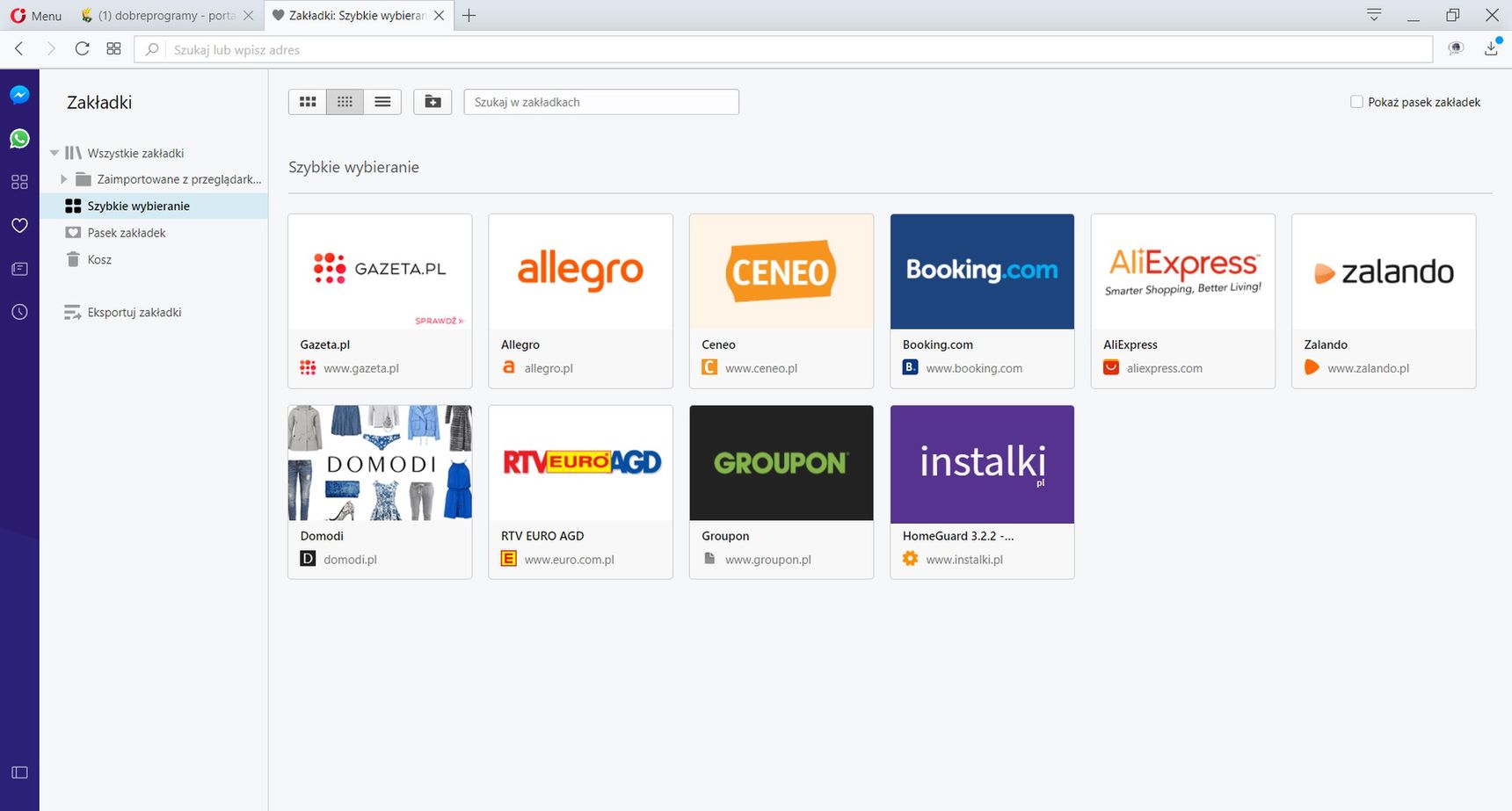
Task: Open the tab menu icon in title bar
Action: pyautogui.click(x=1374, y=15)
